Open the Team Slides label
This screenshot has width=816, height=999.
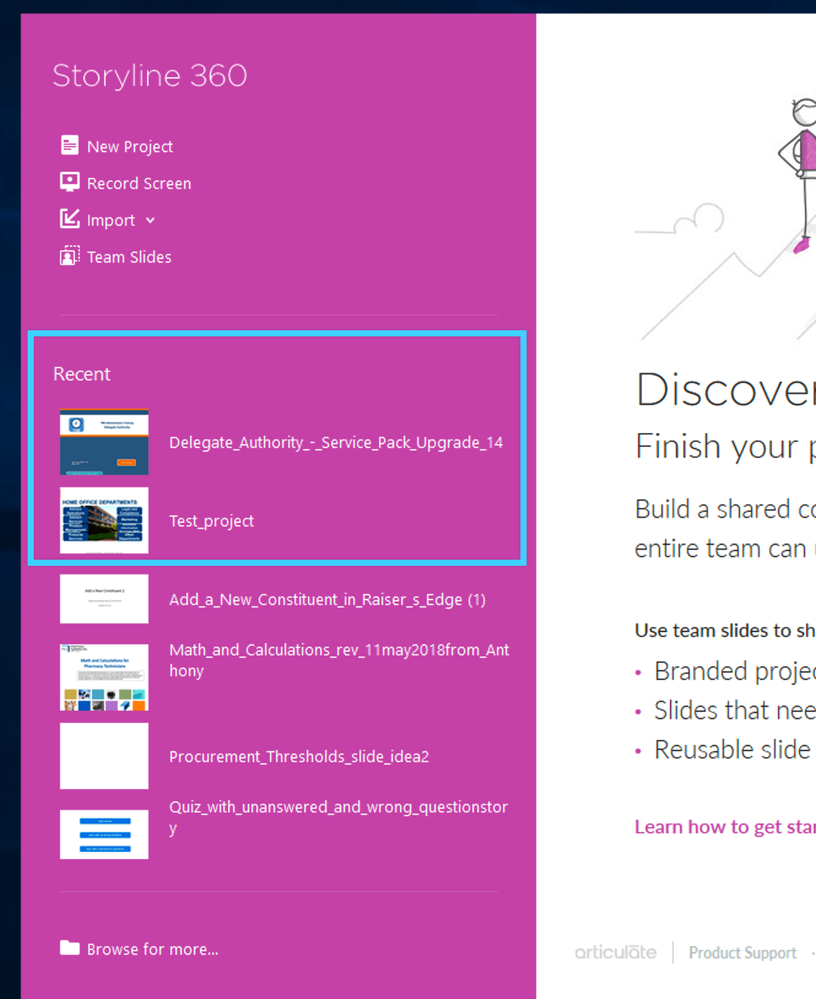tap(129, 257)
